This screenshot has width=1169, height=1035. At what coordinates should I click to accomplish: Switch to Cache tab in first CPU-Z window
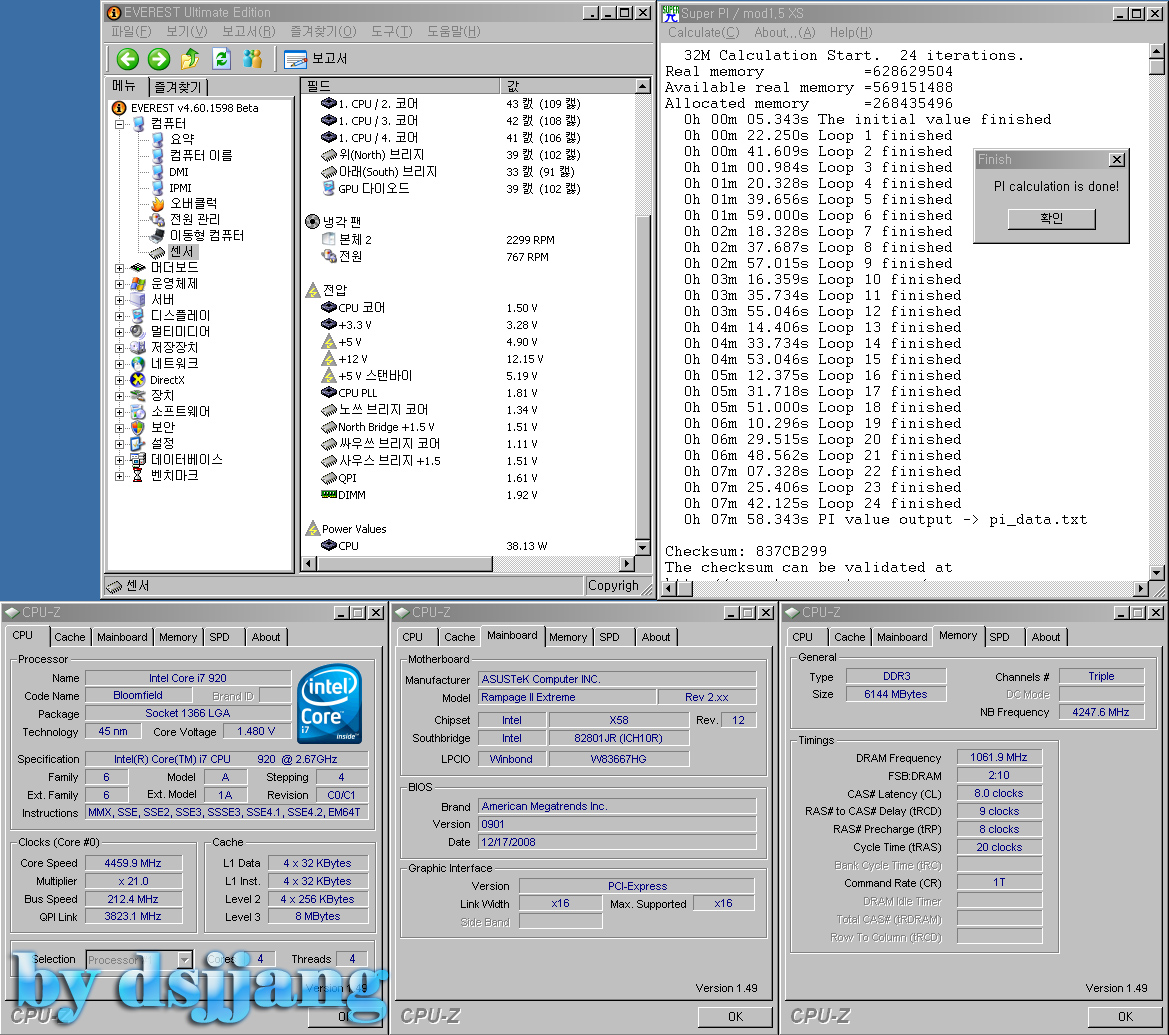click(70, 637)
